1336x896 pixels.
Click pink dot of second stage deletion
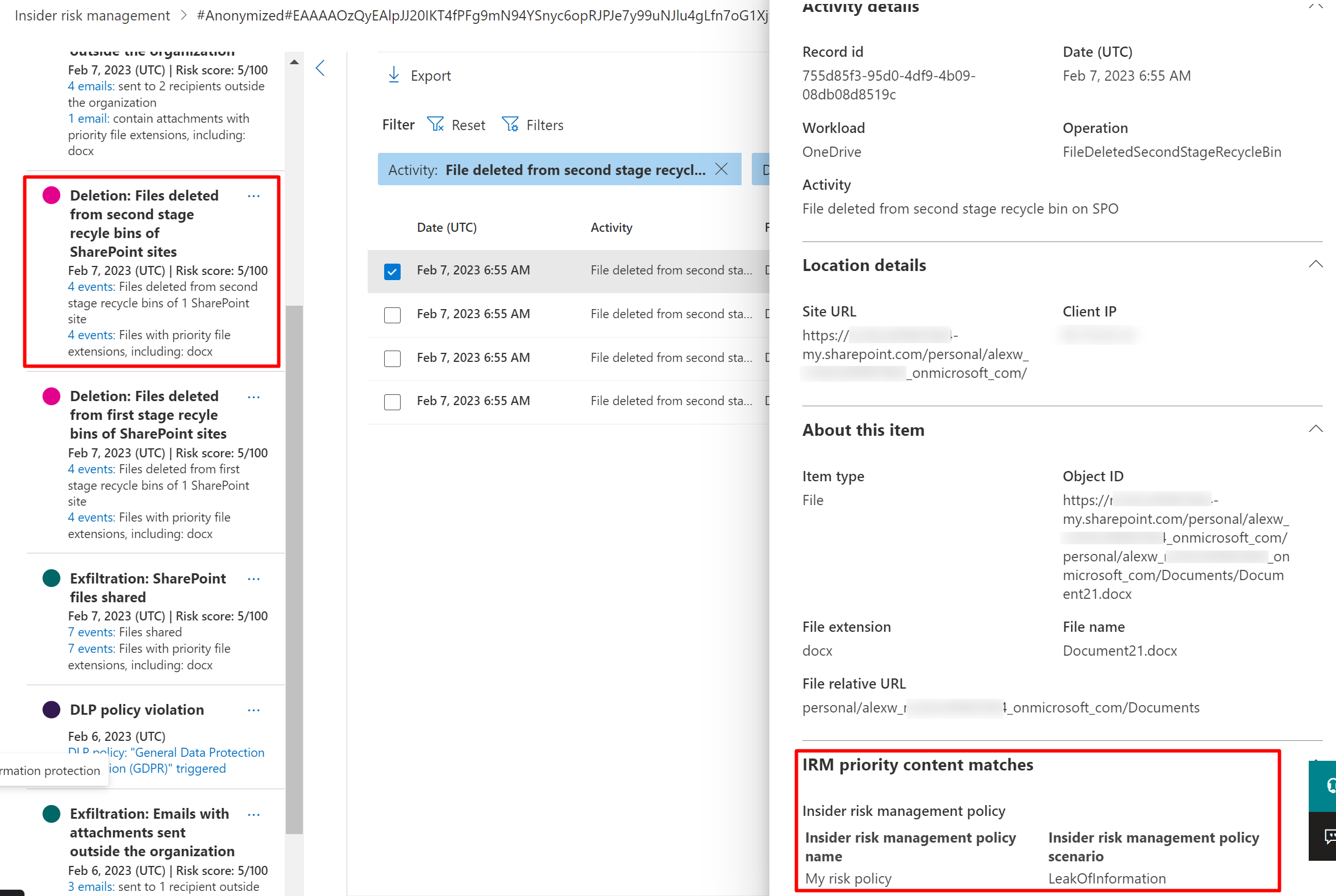[x=52, y=195]
